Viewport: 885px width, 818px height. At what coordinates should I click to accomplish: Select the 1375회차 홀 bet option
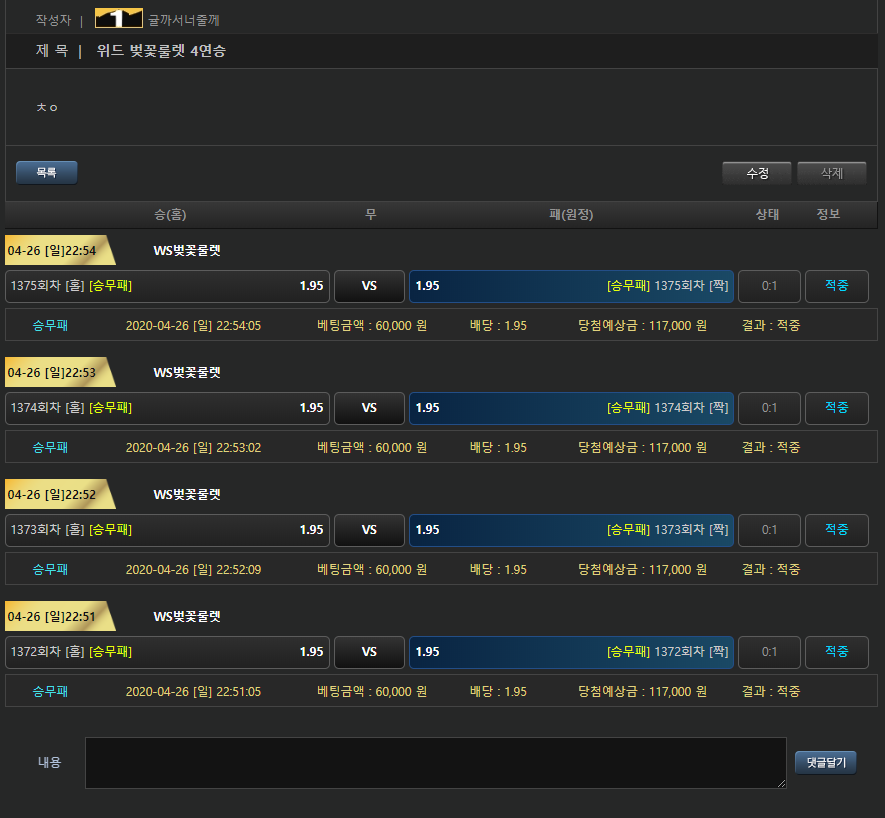click(167, 286)
